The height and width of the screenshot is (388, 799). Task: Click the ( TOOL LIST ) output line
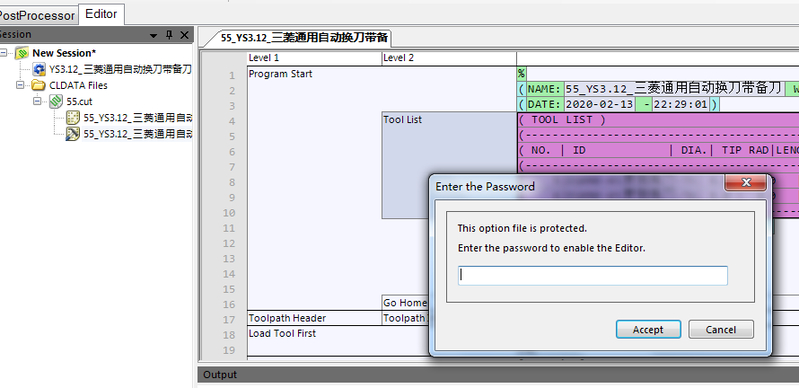(x=658, y=120)
